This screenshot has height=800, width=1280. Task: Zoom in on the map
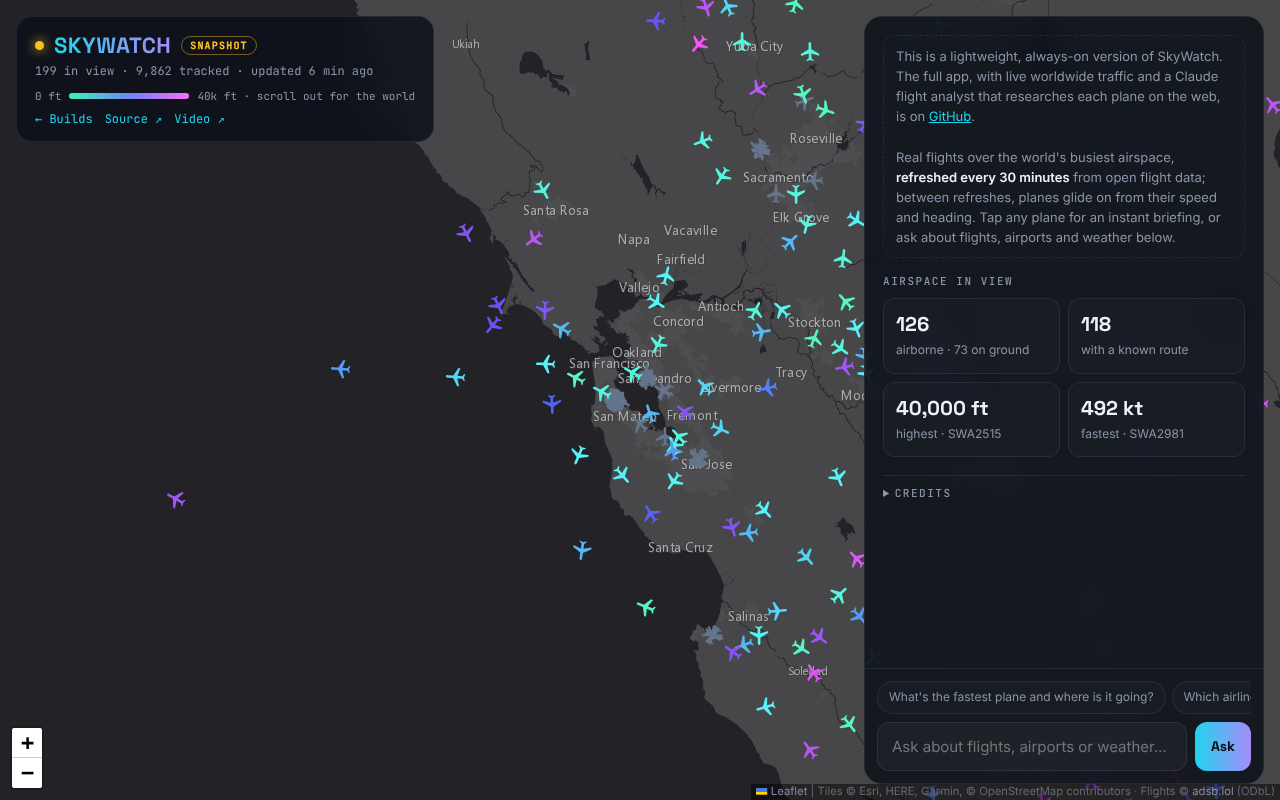[x=27, y=743]
